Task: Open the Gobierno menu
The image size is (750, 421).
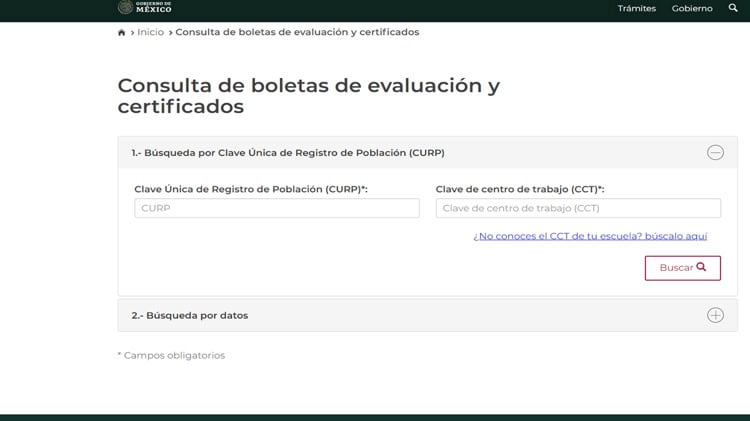Action: [692, 8]
